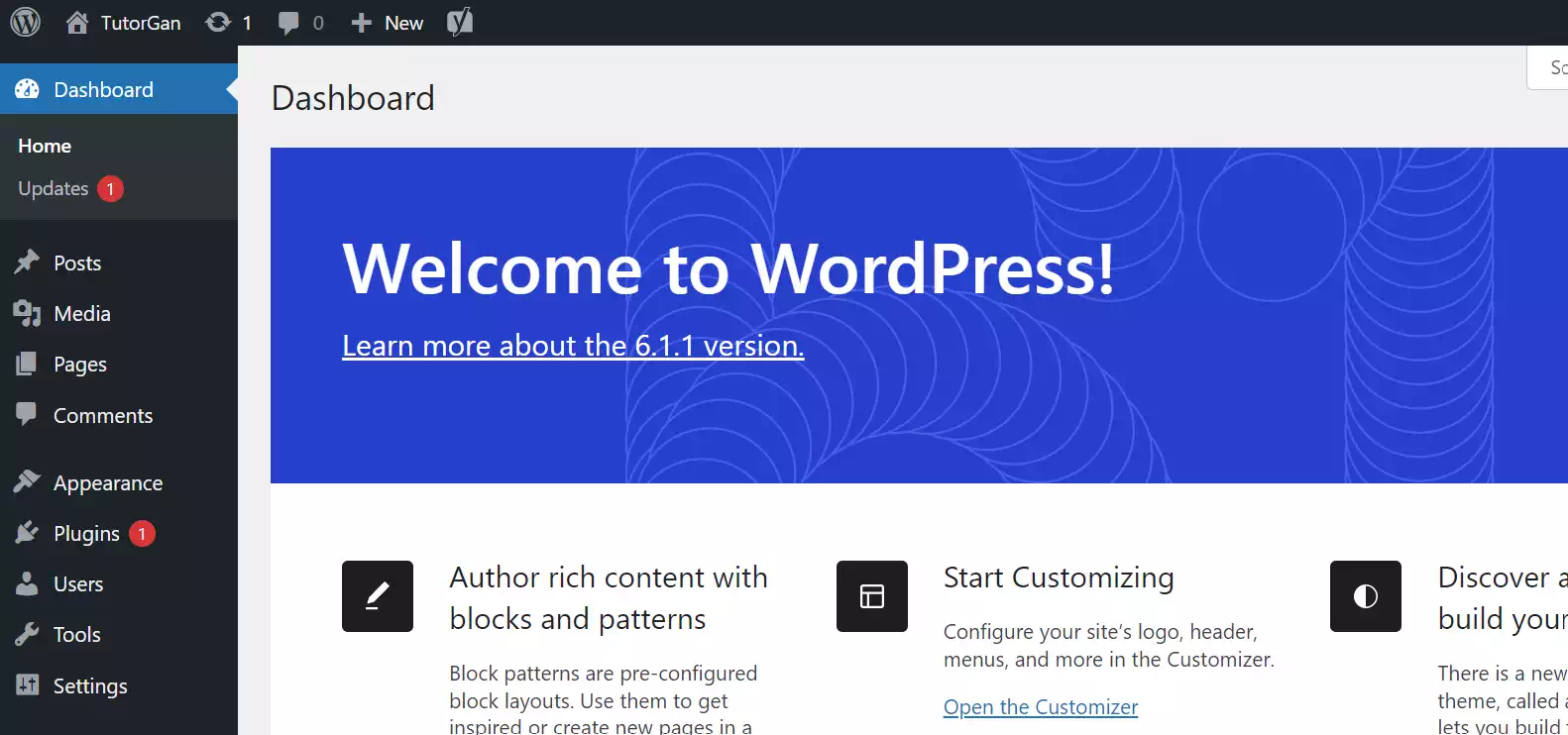The image size is (1568, 735).
Task: Click the Pages icon in sidebar
Action: pos(27,364)
